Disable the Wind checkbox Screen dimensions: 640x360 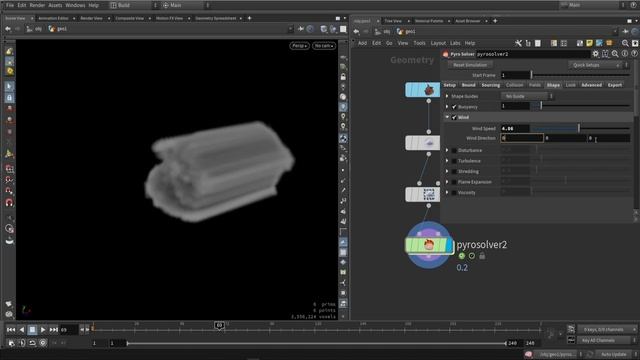coord(454,118)
